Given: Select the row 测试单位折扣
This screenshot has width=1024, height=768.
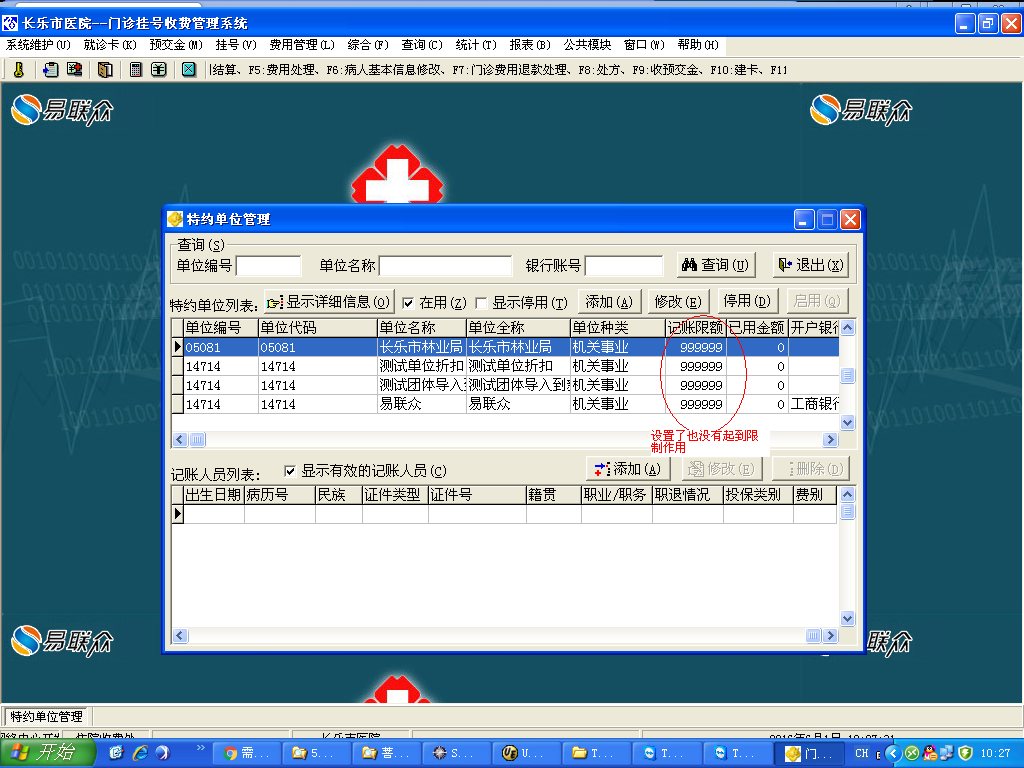Looking at the screenshot, I should click(505, 366).
